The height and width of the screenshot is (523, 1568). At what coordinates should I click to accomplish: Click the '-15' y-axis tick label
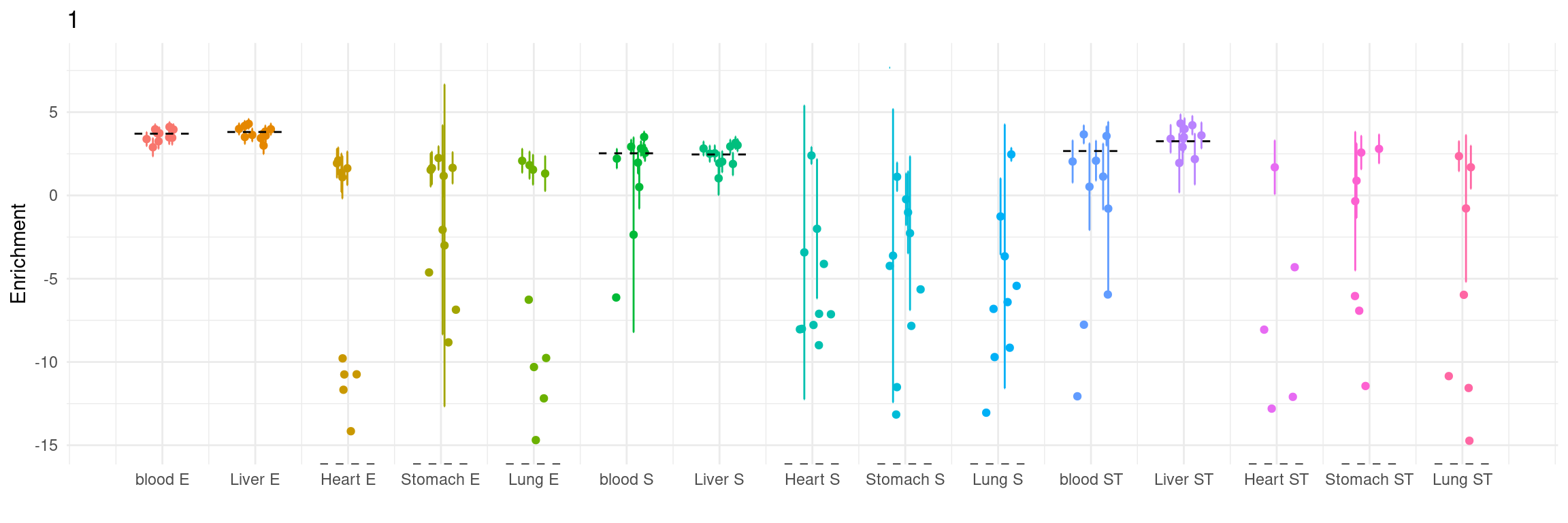pos(46,445)
